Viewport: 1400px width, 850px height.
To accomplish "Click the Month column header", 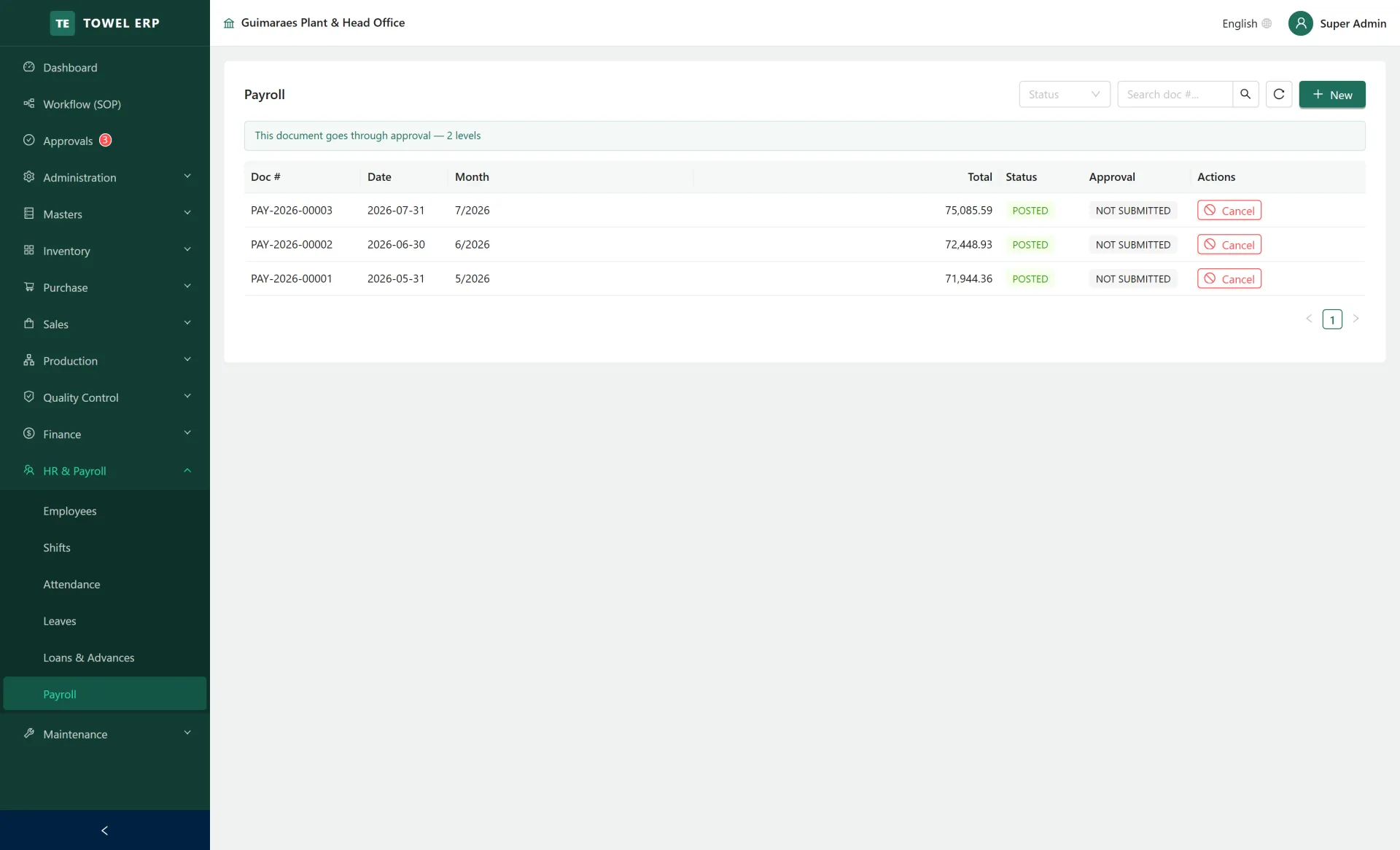I will click(x=472, y=176).
